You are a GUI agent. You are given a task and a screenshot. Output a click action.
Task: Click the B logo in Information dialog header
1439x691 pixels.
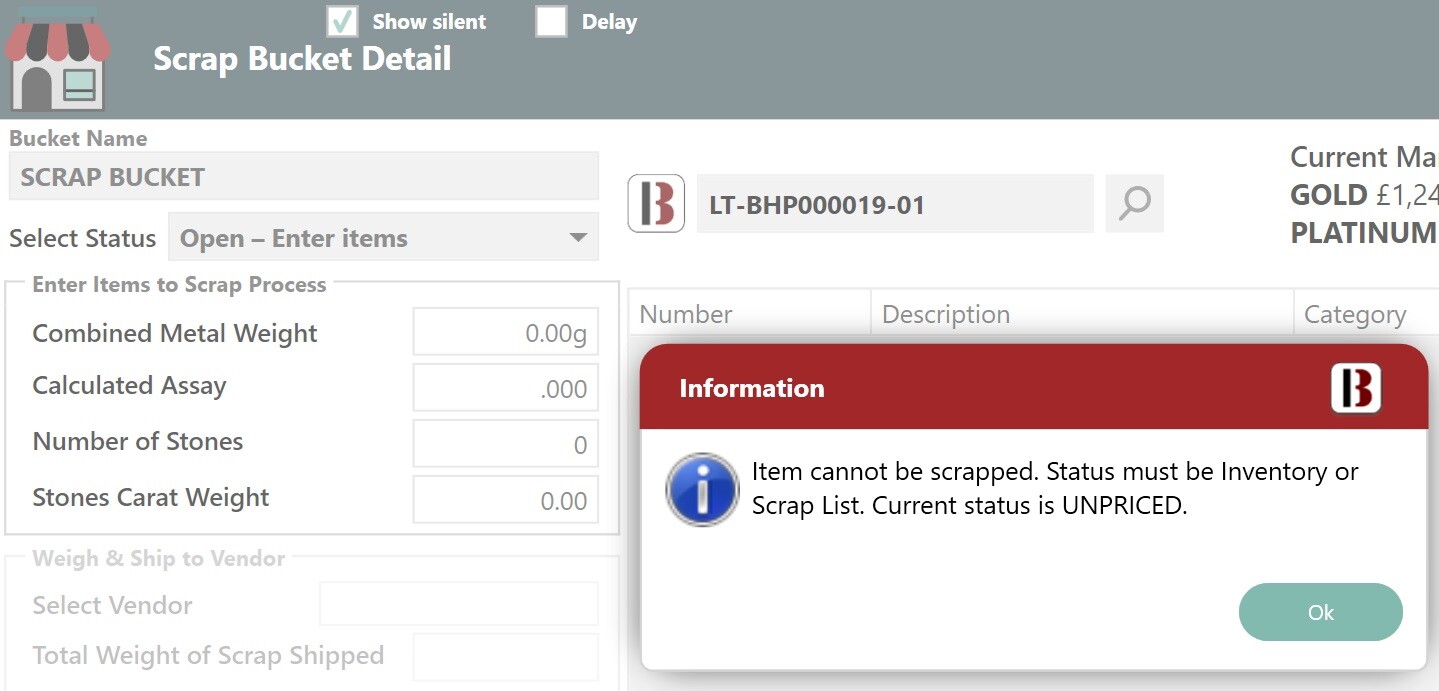tap(1355, 388)
